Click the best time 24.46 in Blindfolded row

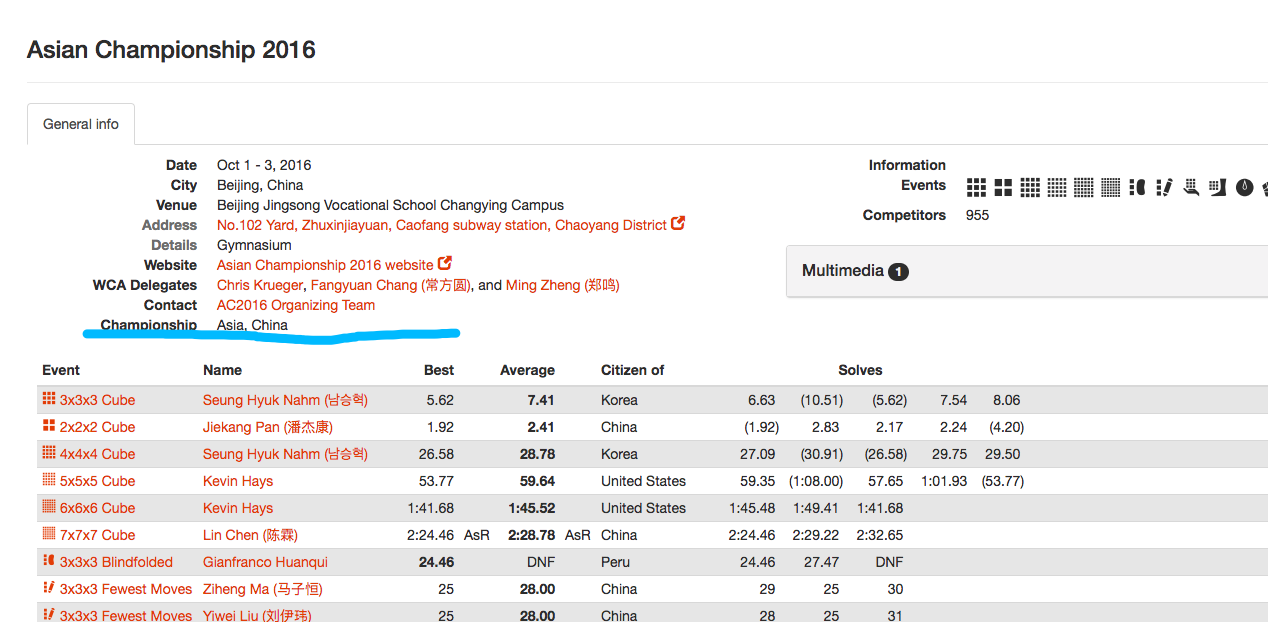[436, 562]
